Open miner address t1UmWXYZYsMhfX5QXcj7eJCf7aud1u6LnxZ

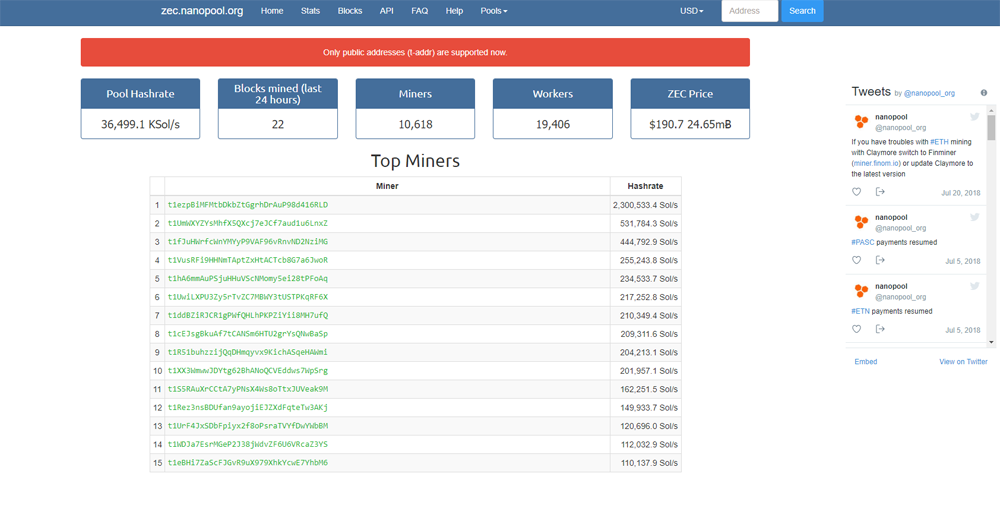(x=247, y=223)
